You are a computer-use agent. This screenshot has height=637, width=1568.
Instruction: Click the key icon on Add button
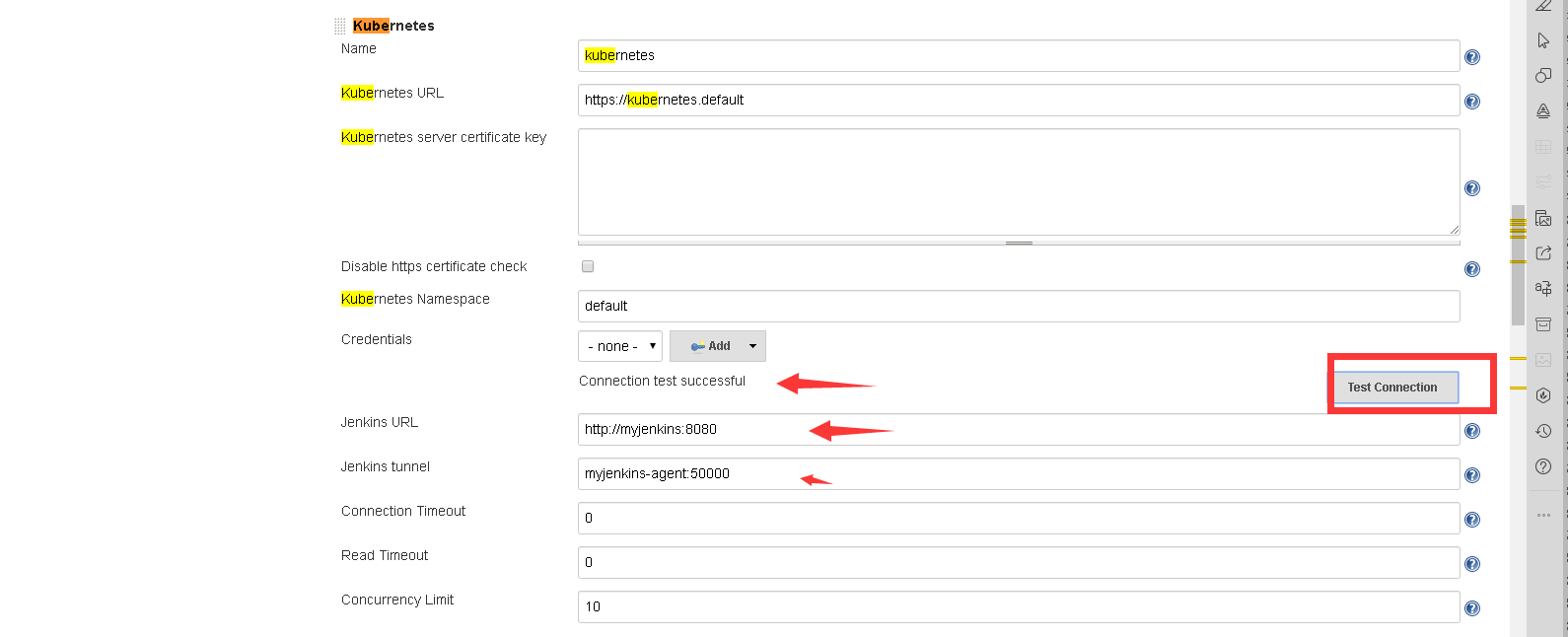698,346
